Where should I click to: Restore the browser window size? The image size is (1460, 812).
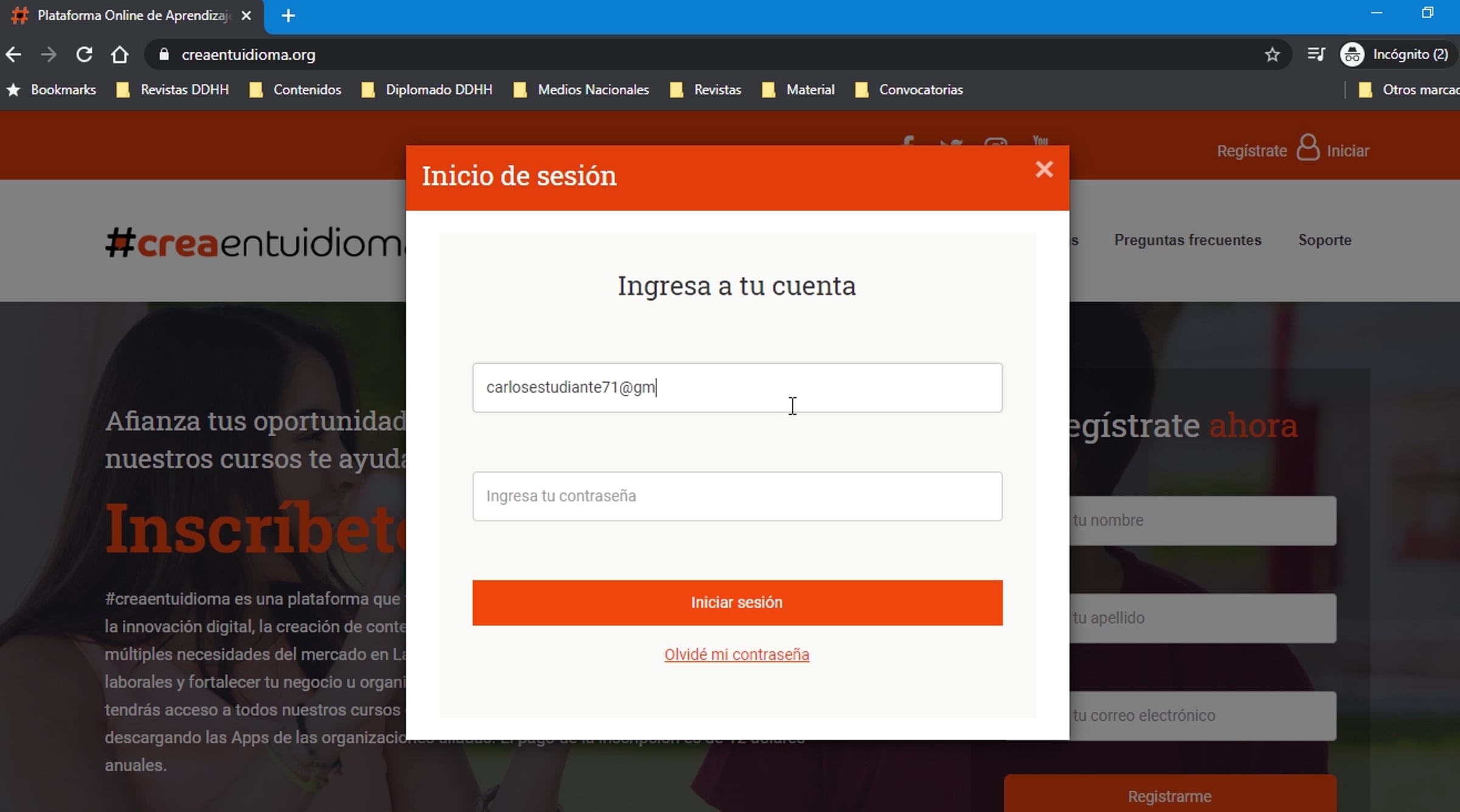pyautogui.click(x=1427, y=13)
